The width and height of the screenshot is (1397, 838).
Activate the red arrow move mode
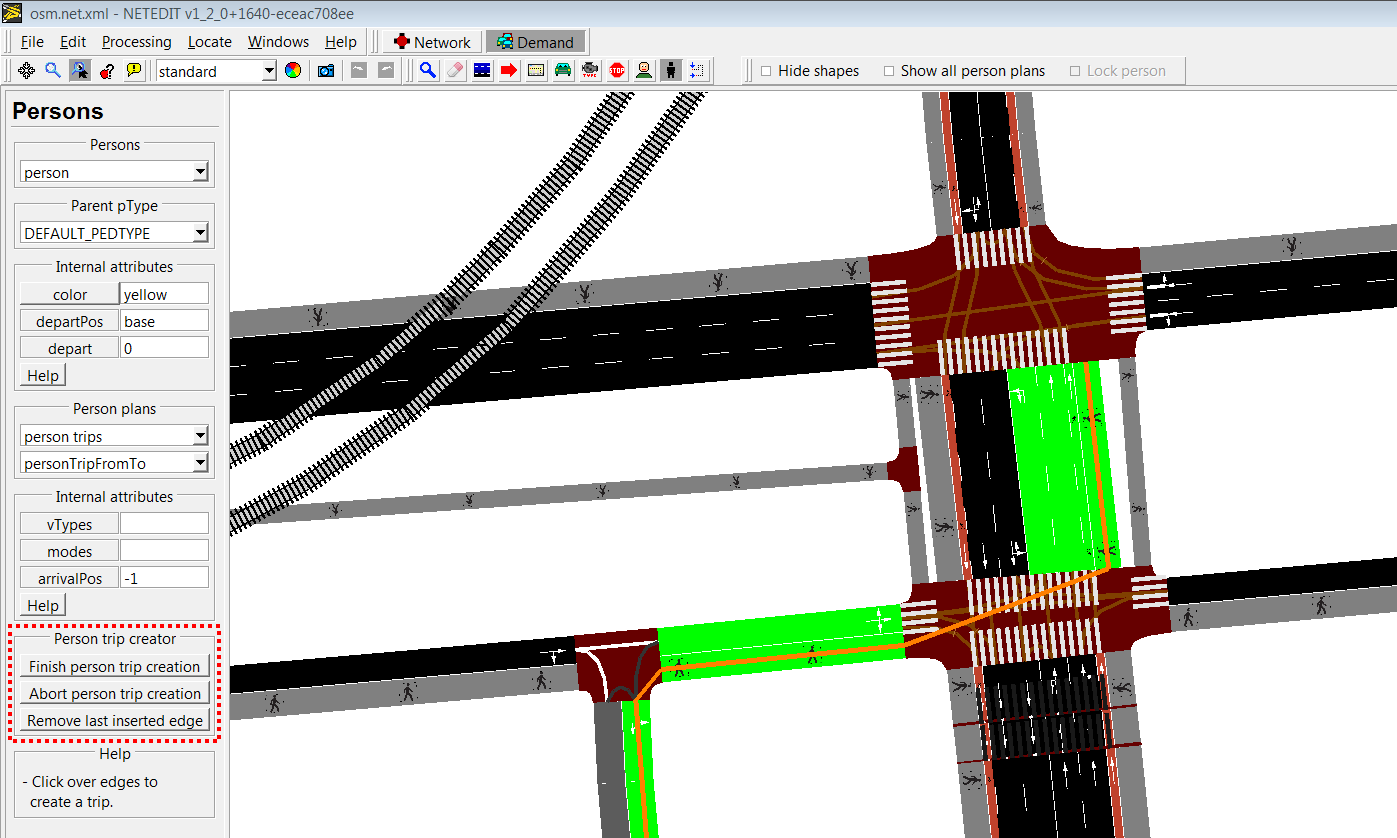[509, 71]
